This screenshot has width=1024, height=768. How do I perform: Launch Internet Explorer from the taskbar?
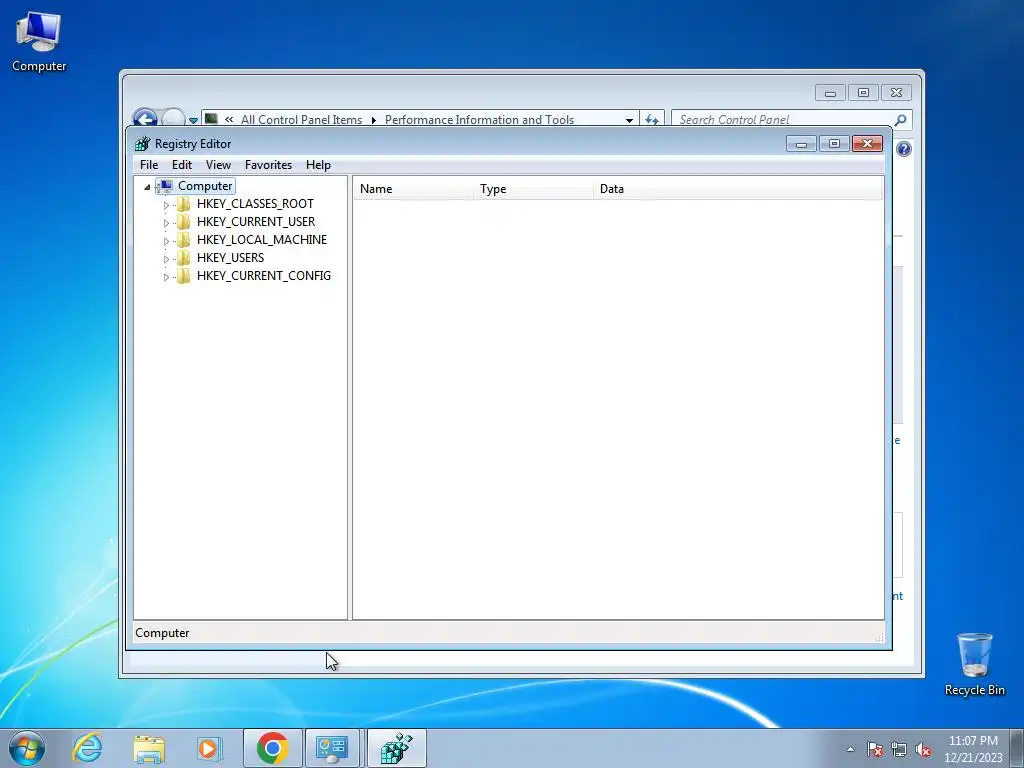88,748
